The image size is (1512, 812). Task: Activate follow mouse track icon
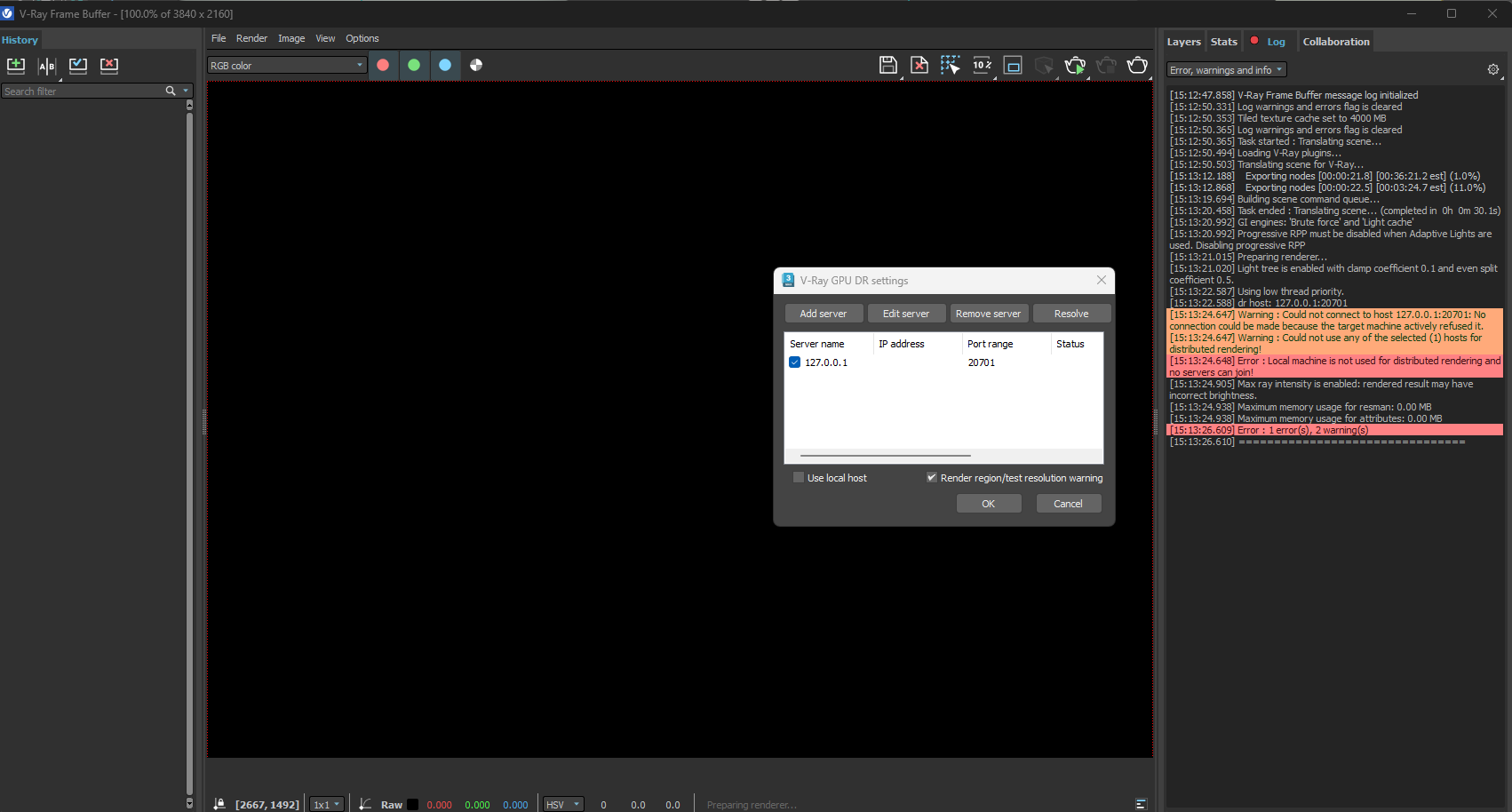point(951,65)
